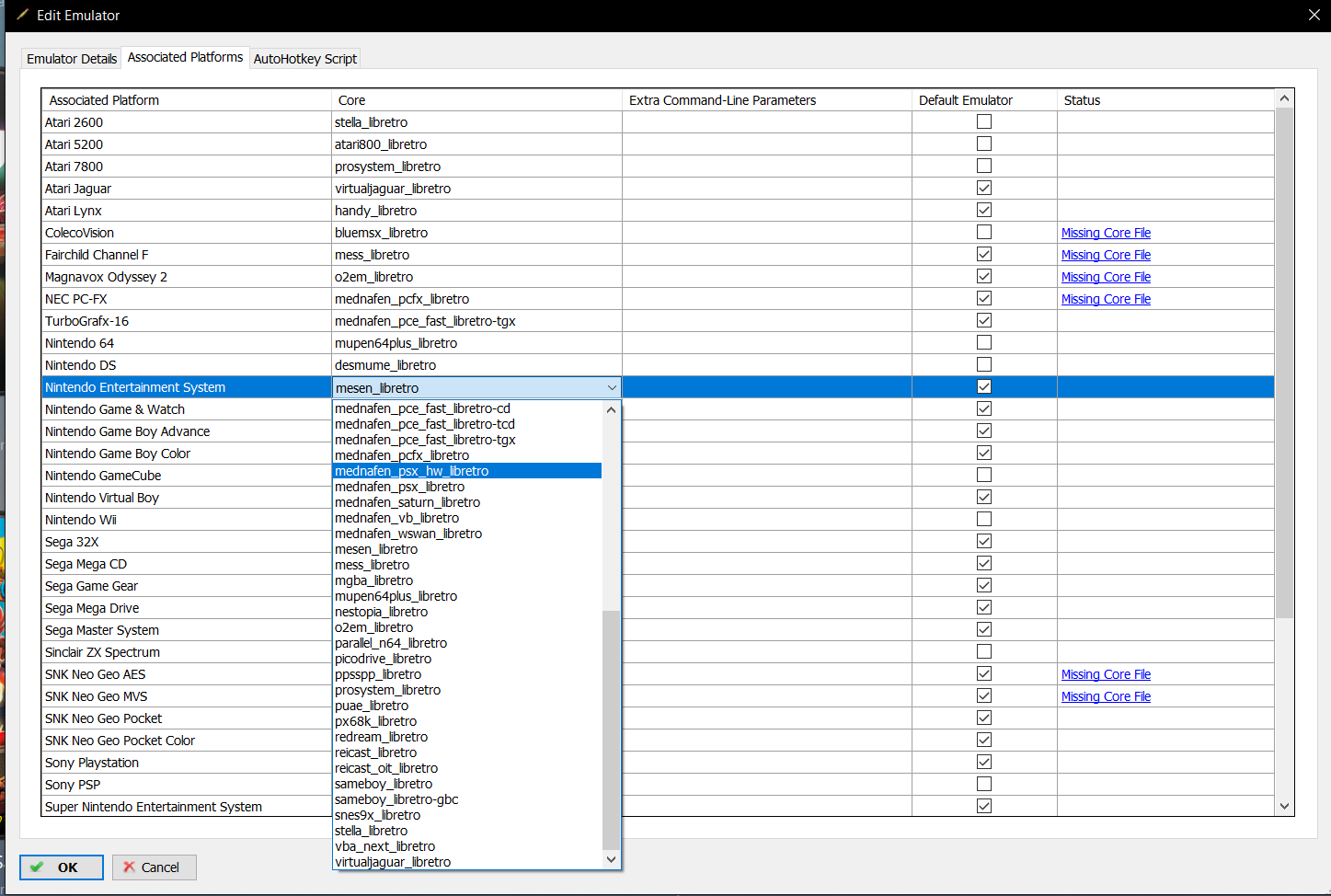Check default emulator for ColecoVision
This screenshot has width=1331, height=896.
[984, 232]
